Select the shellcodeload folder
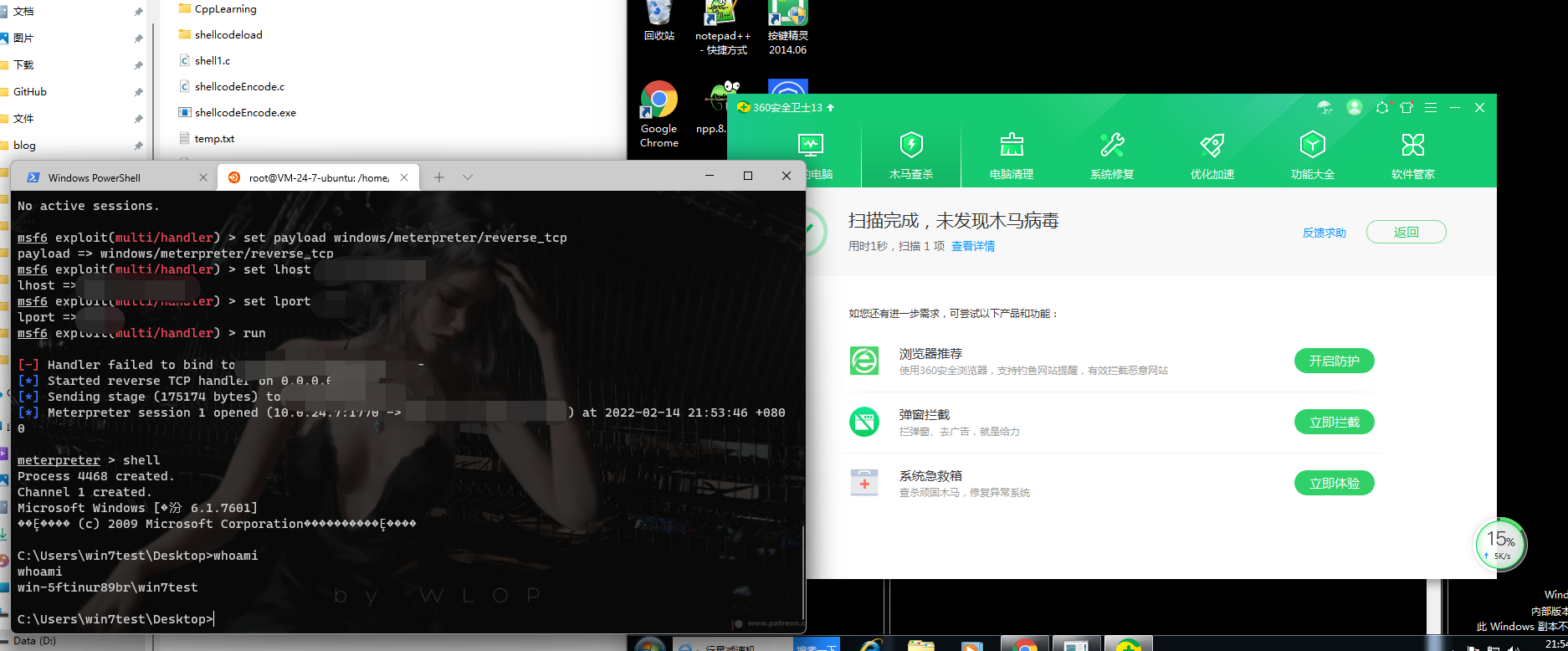 click(x=221, y=34)
